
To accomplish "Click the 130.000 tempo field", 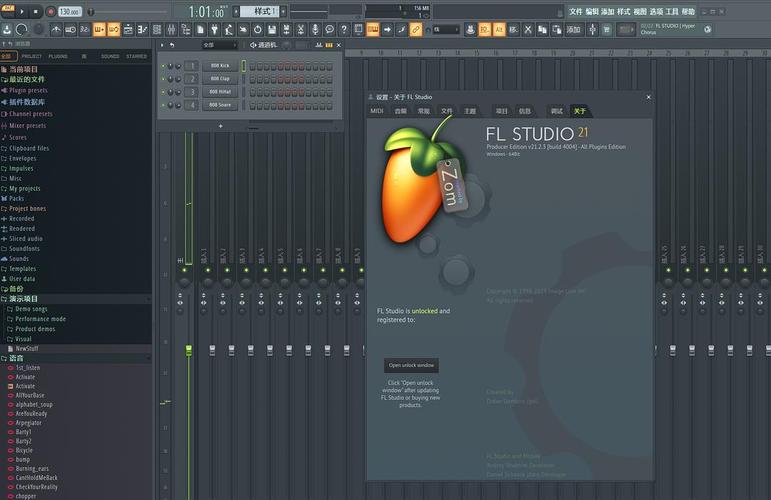I will pos(70,11).
